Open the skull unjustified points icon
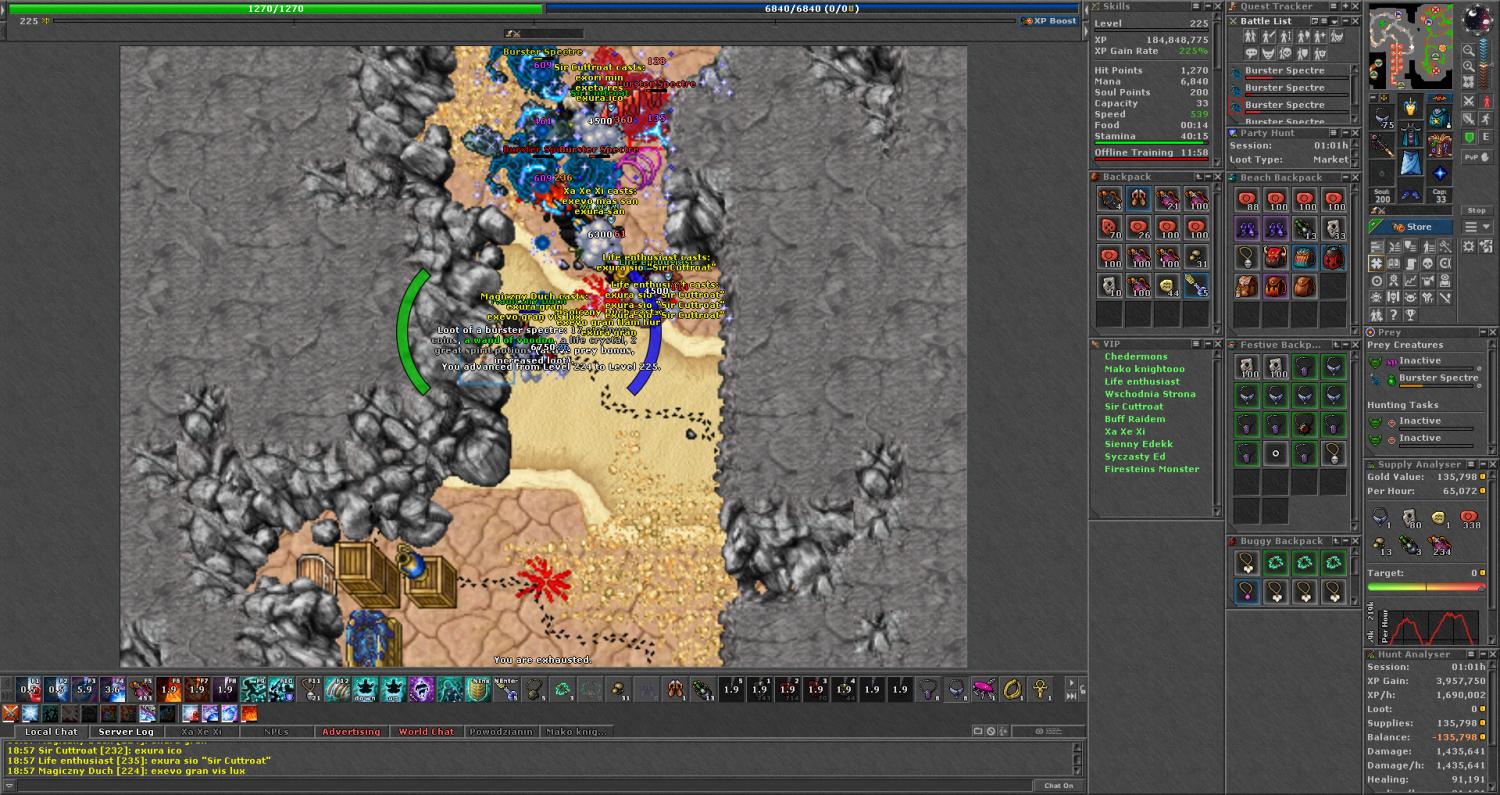 (x=1428, y=263)
